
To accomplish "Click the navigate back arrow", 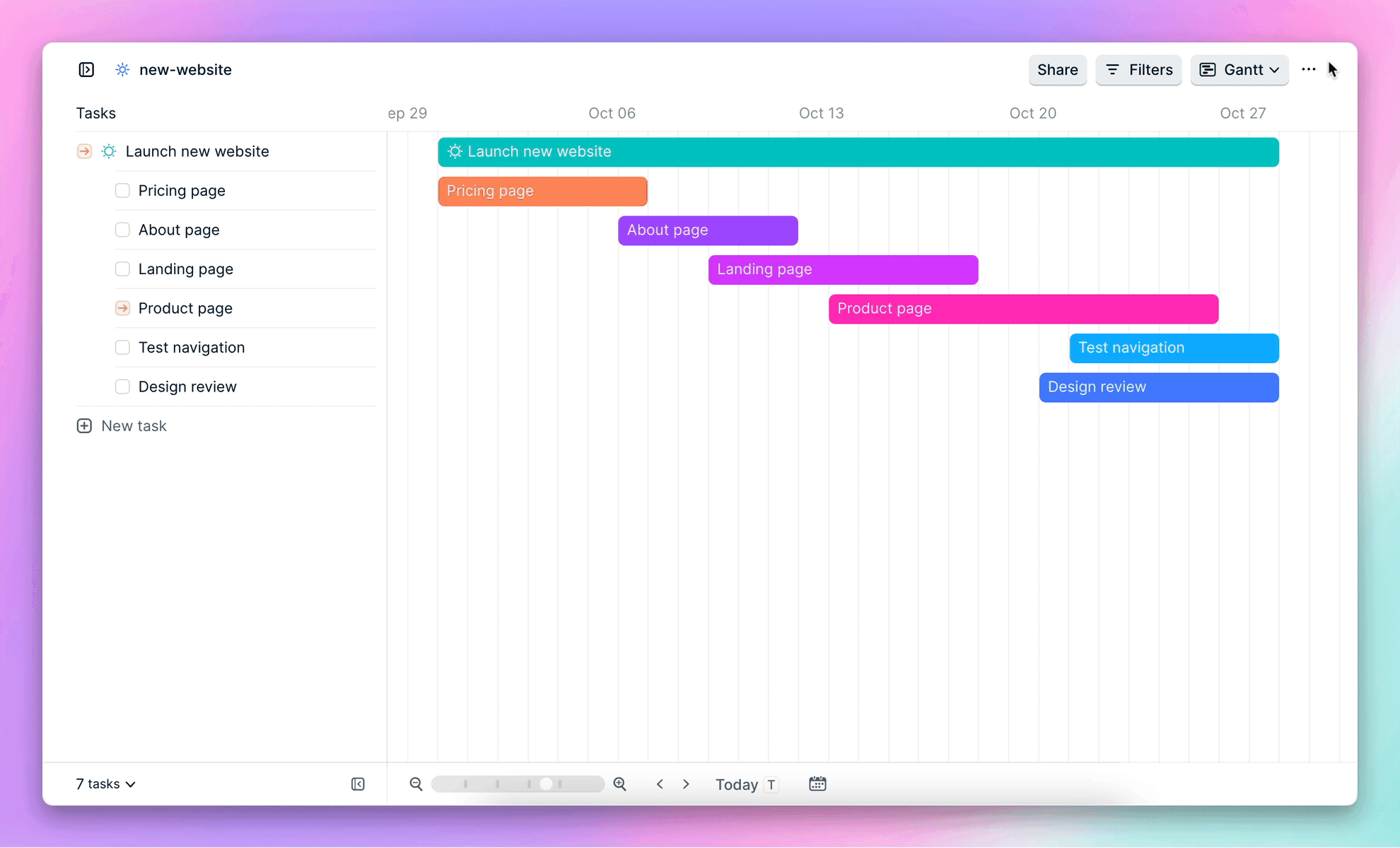I will pyautogui.click(x=660, y=784).
